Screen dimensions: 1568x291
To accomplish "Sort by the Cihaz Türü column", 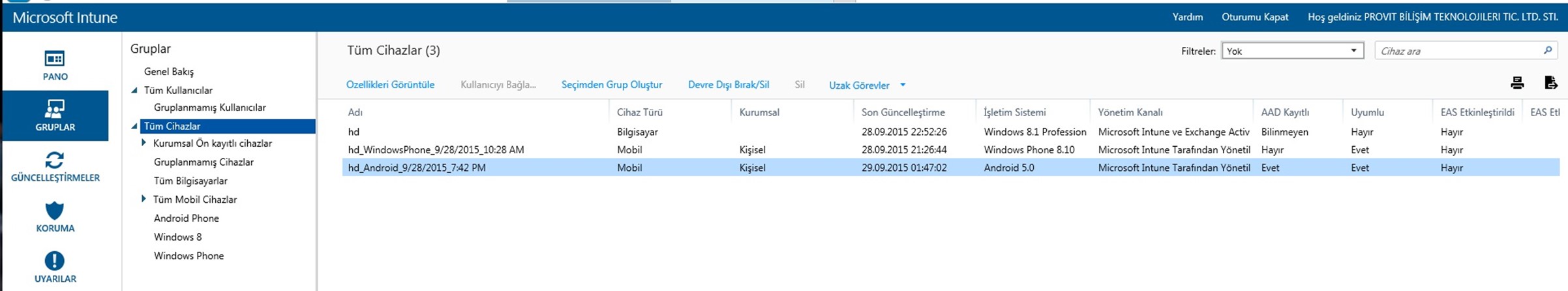I will click(x=640, y=112).
